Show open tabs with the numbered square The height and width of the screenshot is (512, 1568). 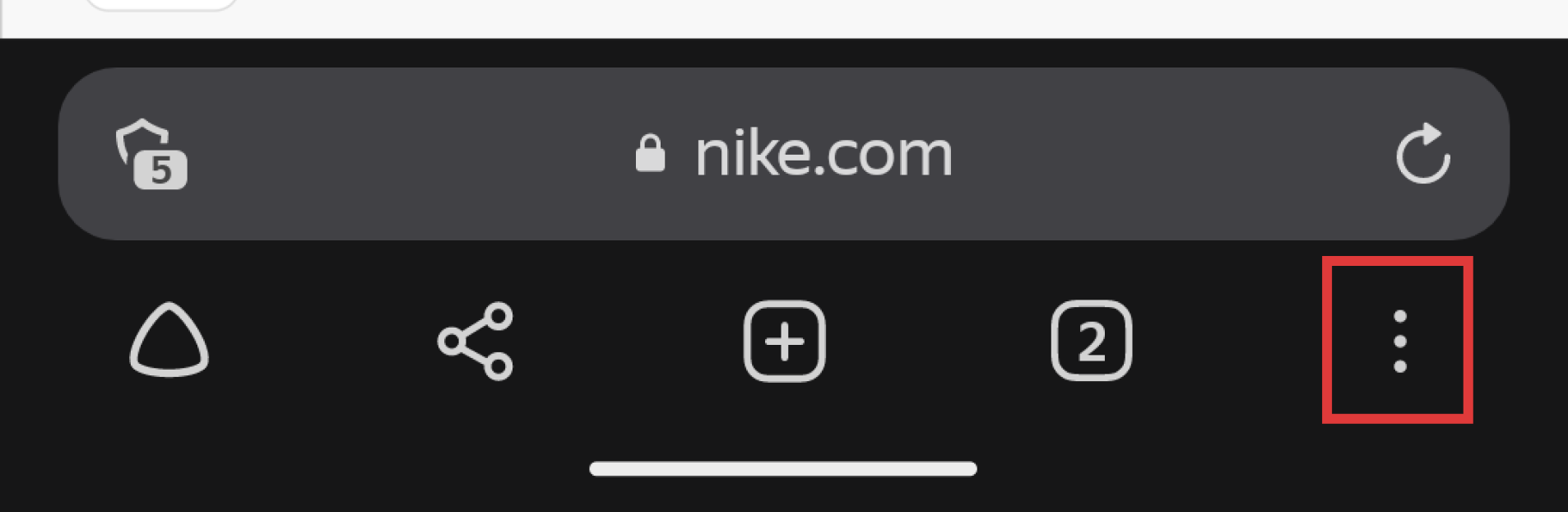tap(1092, 341)
